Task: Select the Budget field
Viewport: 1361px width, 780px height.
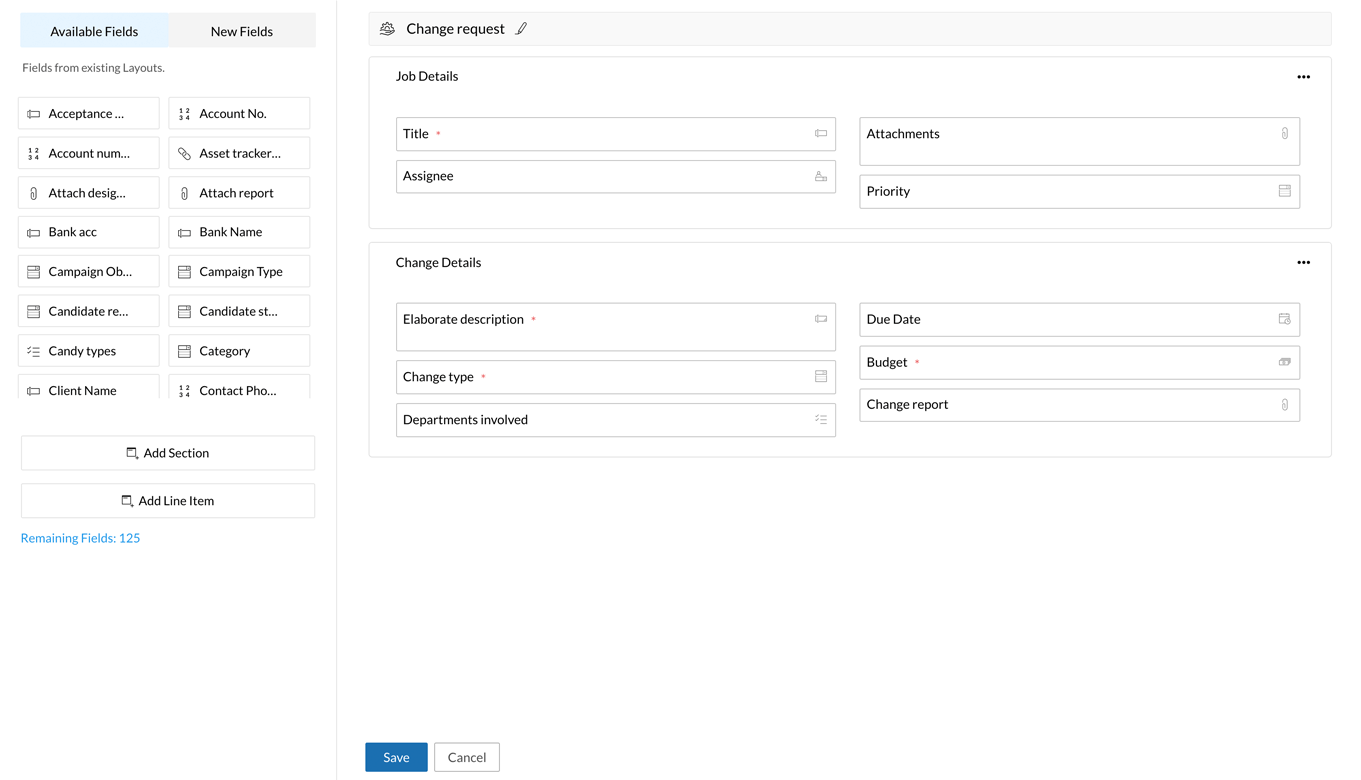Action: point(1080,362)
